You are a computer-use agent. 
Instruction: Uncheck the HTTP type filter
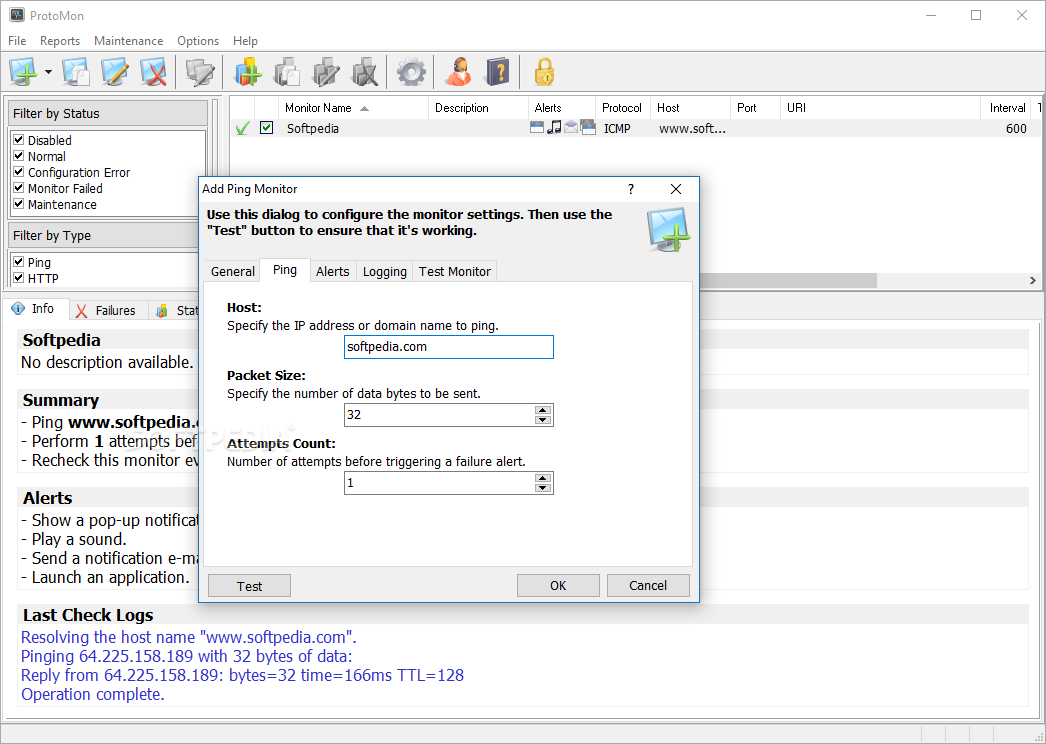click(x=19, y=278)
